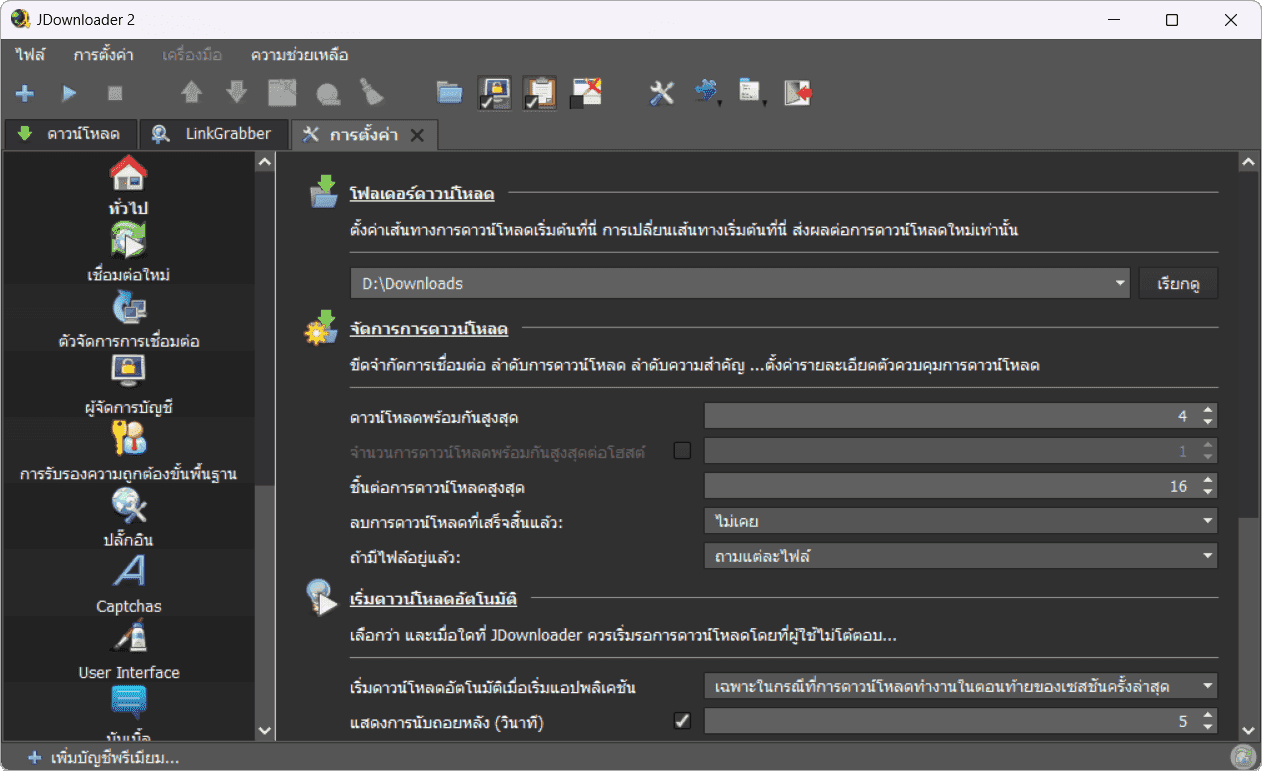
Task: Click the move up arrow toolbar icon
Action: tap(191, 93)
